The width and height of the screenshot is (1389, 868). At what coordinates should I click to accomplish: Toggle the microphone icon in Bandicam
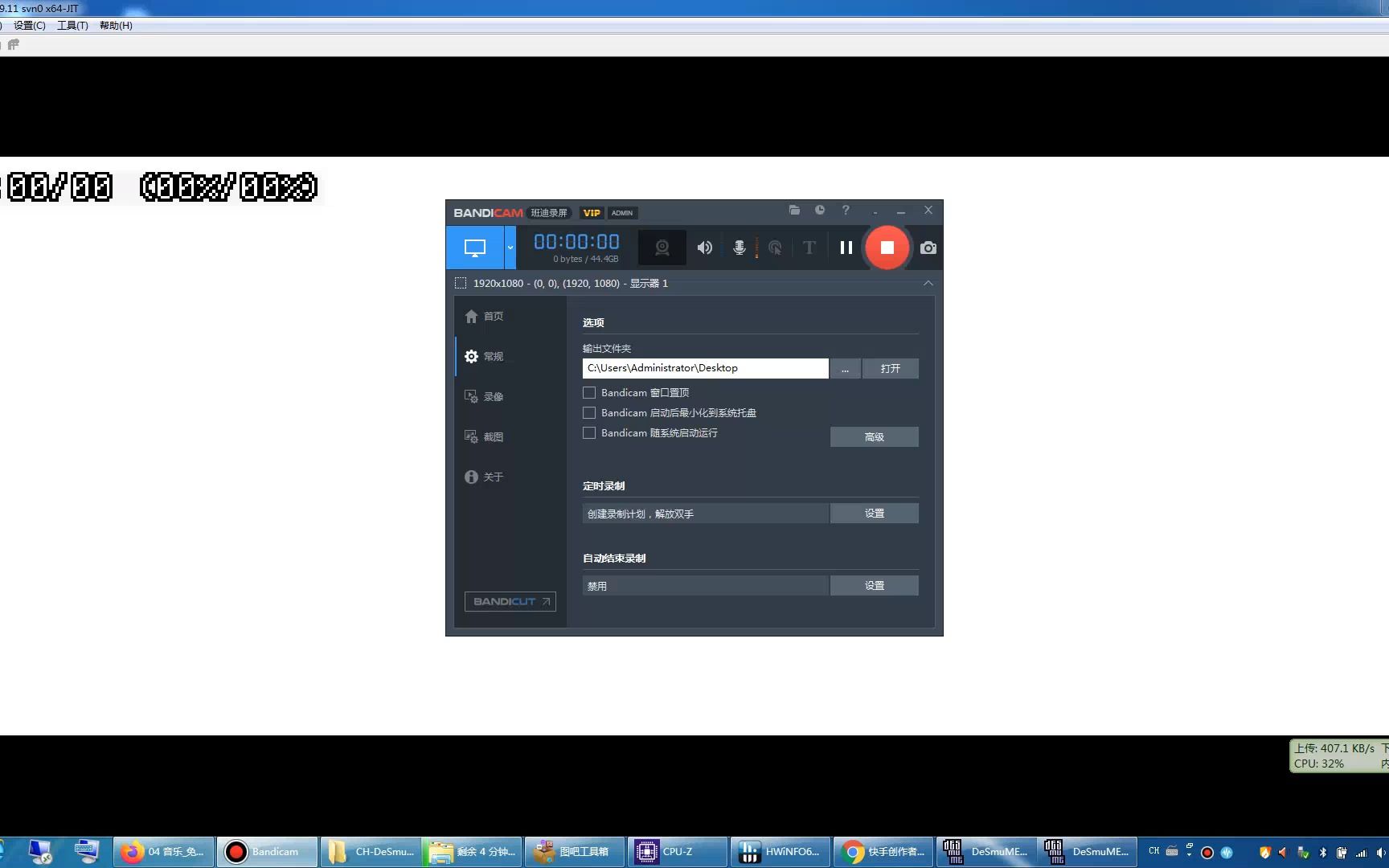coord(740,248)
